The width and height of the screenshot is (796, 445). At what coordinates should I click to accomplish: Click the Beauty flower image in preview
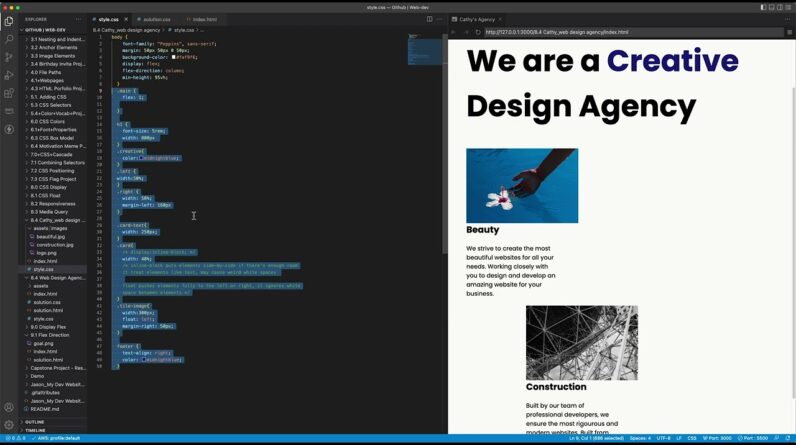click(522, 185)
